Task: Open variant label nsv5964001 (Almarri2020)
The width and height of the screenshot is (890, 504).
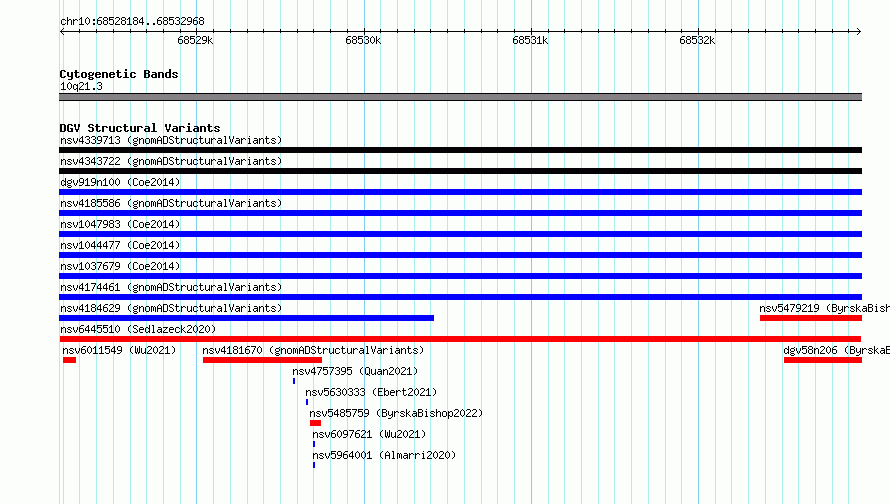Action: pos(384,455)
